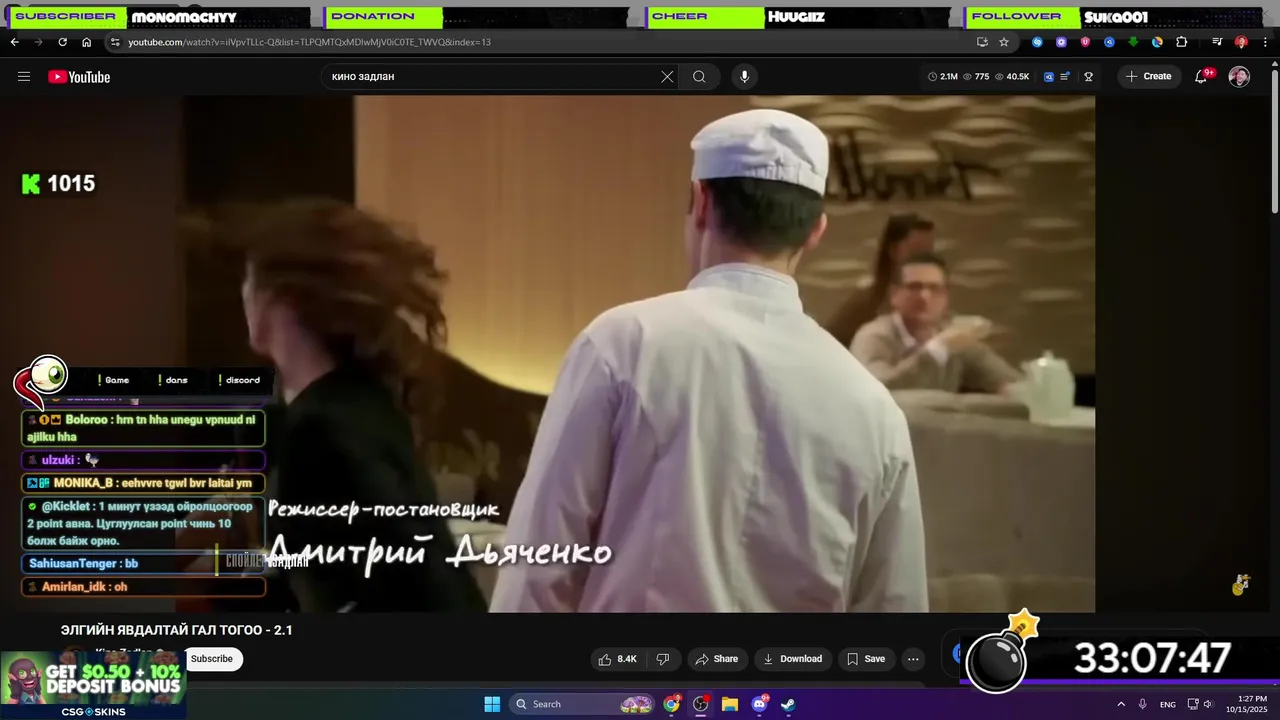Viewport: 1280px width, 720px height.
Task: Click the Boloroo chat message
Action: (143, 428)
